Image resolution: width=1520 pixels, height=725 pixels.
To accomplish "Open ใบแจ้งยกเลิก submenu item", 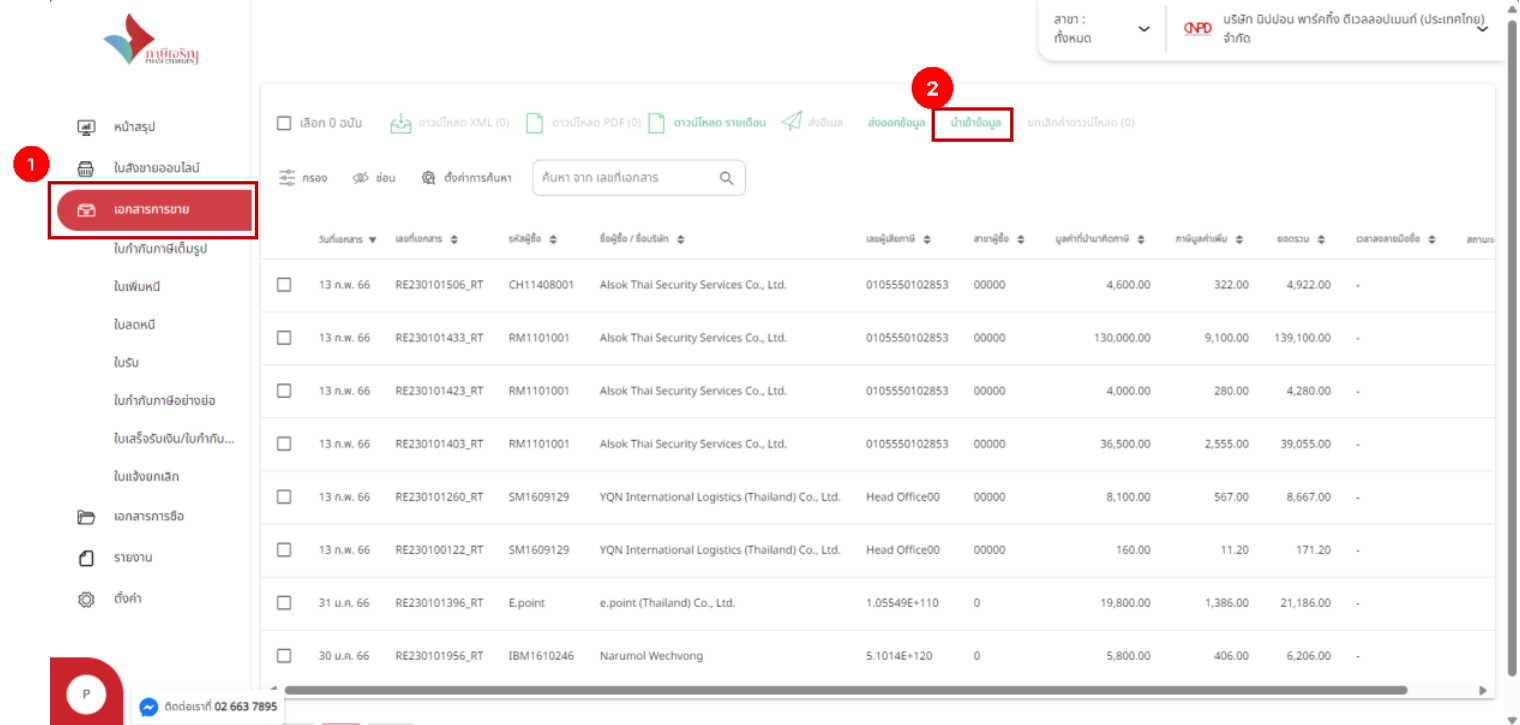I will (146, 477).
